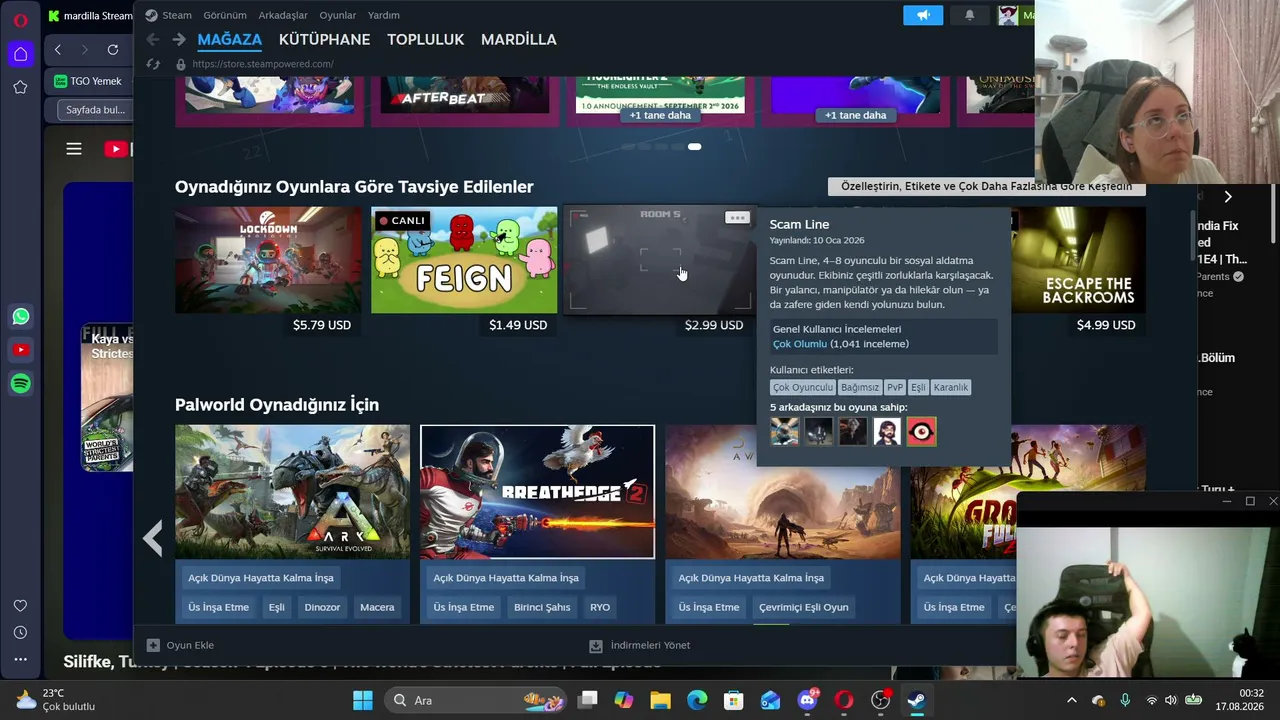This screenshot has width=1280, height=720.
Task: Go forward with Steam's forward arrow
Action: [x=179, y=40]
